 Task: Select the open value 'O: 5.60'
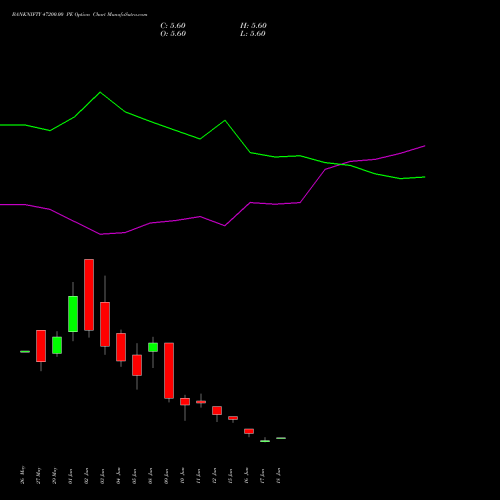173,33
